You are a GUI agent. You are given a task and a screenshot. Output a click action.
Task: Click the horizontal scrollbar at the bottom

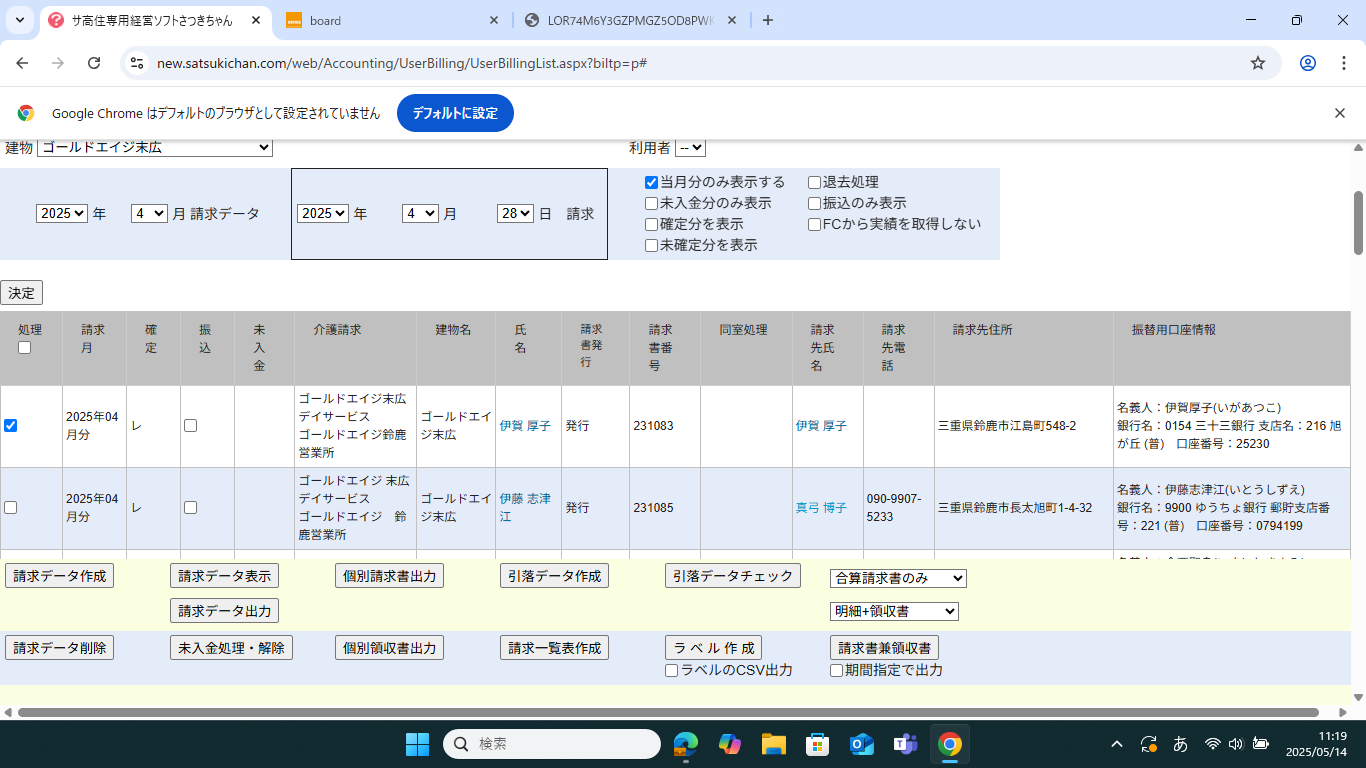click(668, 712)
